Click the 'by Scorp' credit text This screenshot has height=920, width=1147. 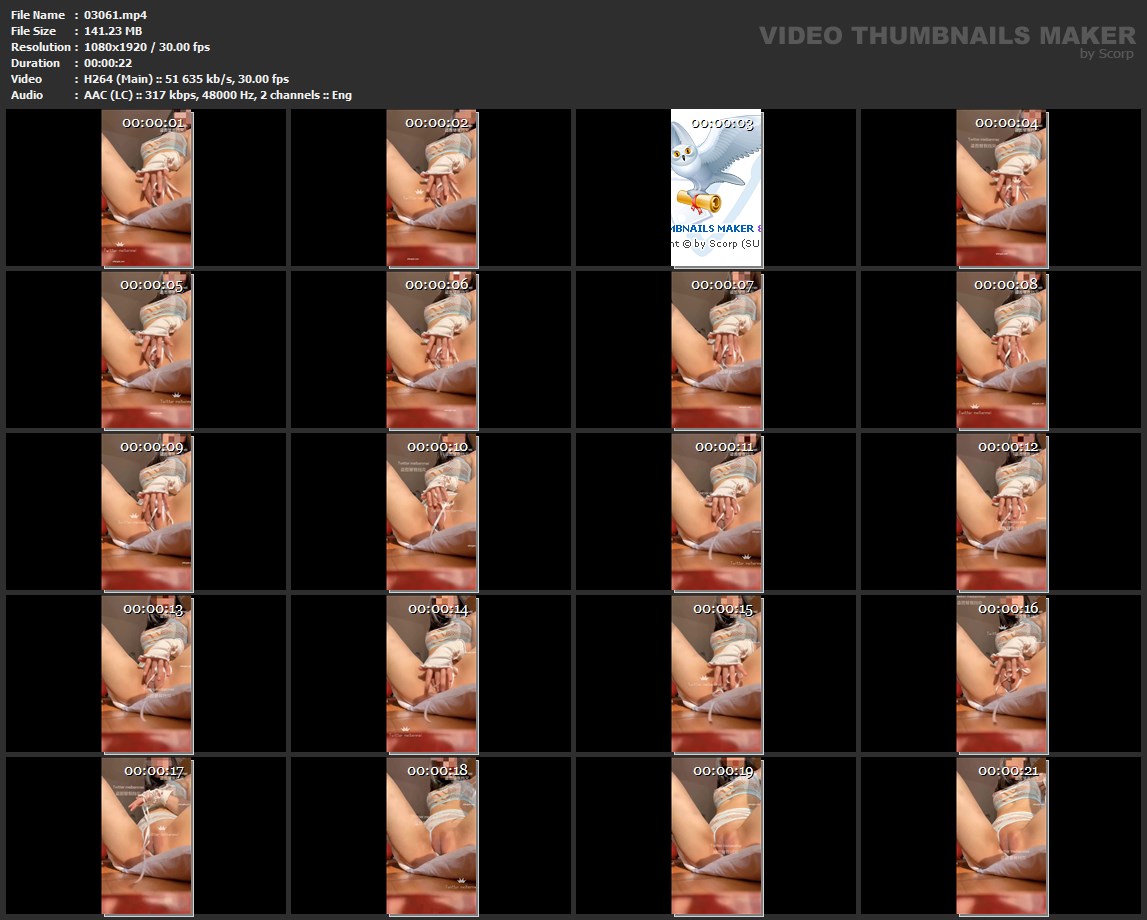pyautogui.click(x=1106, y=54)
